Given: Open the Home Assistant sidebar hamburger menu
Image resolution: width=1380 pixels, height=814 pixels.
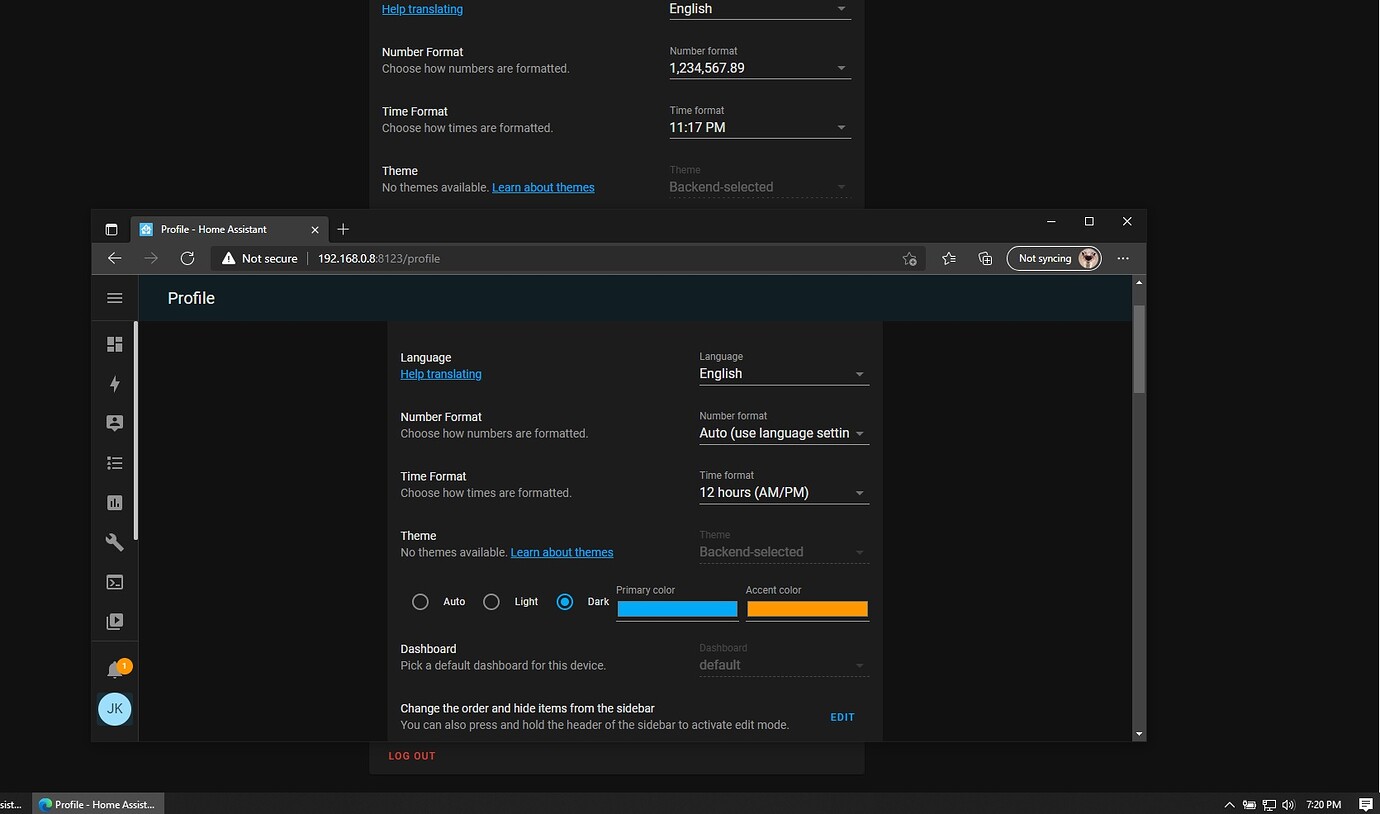Looking at the screenshot, I should (115, 298).
